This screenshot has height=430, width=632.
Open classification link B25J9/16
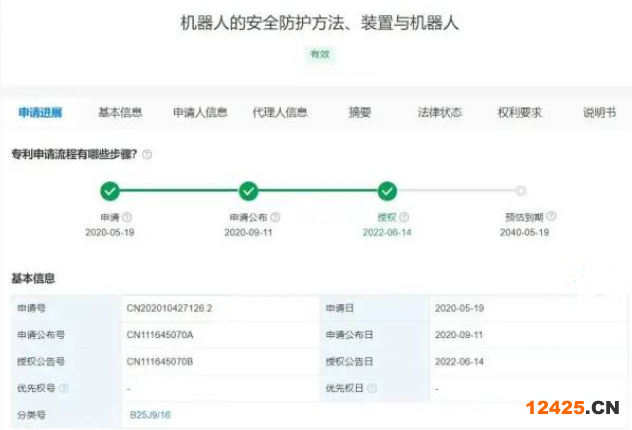[150, 414]
